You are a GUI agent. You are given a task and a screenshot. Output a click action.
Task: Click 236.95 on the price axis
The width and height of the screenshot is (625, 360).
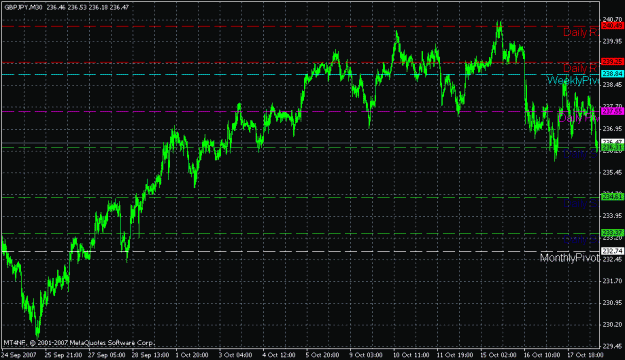(x=613, y=129)
